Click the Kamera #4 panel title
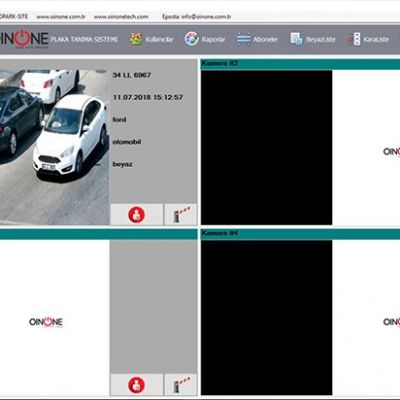Screen dimensions: 400x400 click(x=220, y=233)
